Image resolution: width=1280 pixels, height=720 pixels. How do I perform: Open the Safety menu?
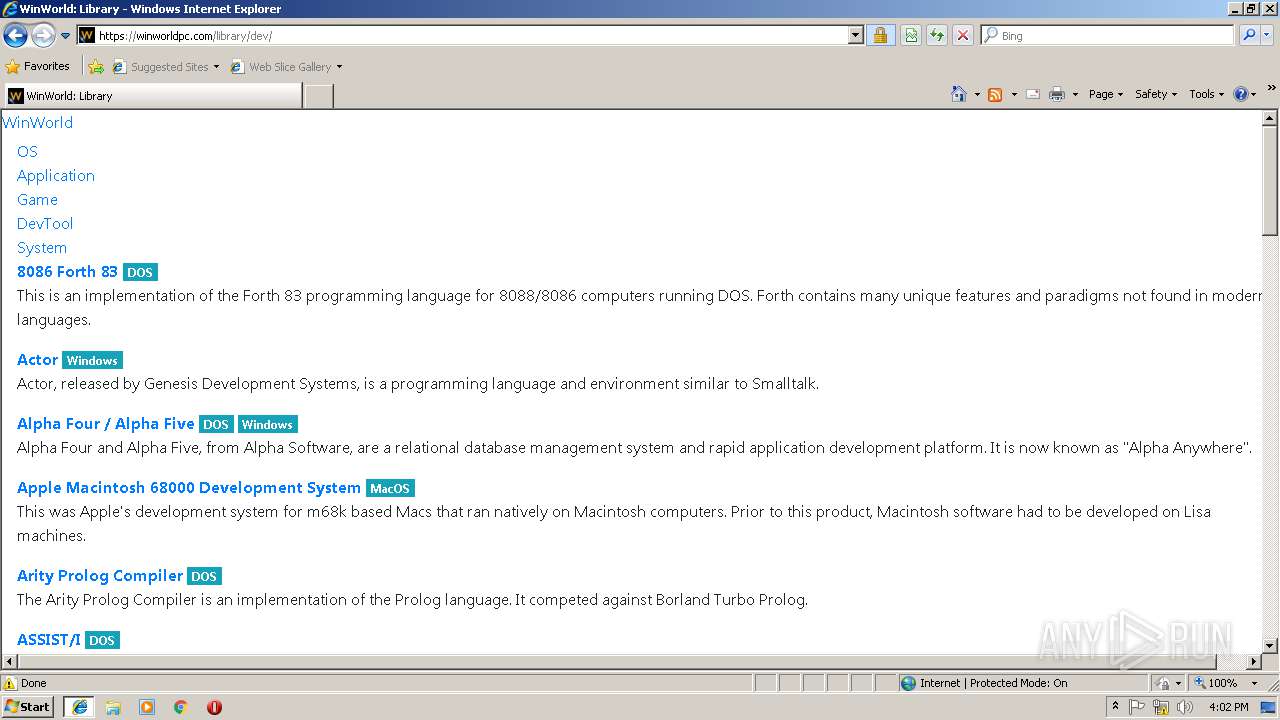click(1156, 94)
